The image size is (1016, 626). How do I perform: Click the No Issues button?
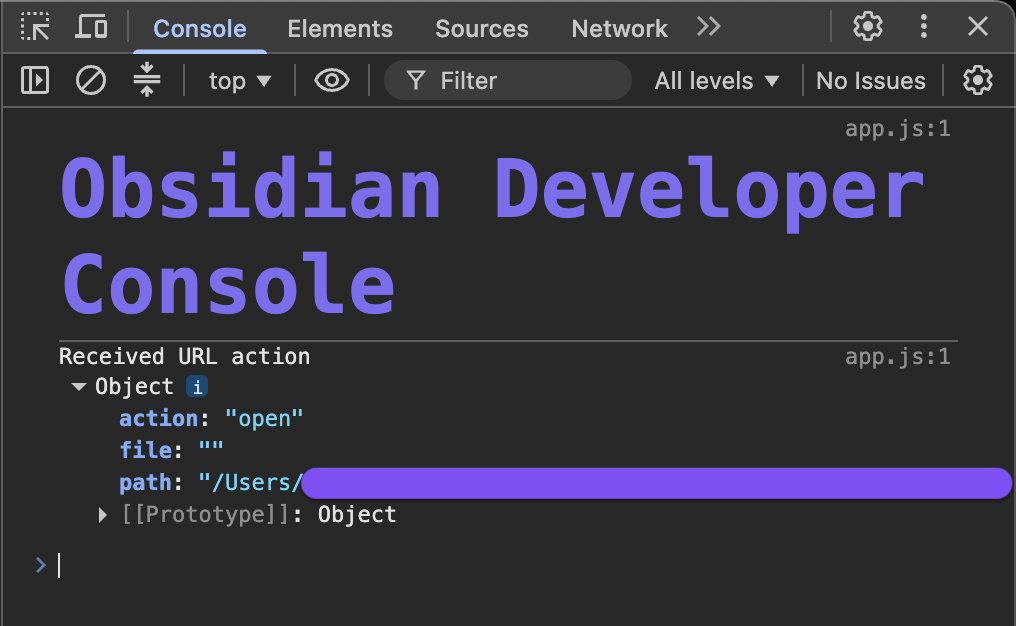click(870, 81)
